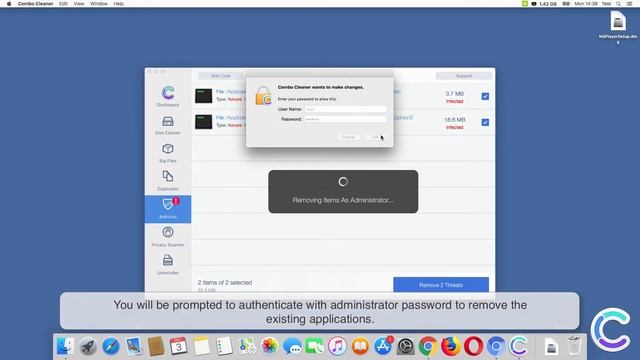Viewport: 640px width, 360px height.
Task: Select the MGPlayerSetup.dmg desktop file
Action: pyautogui.click(x=618, y=27)
